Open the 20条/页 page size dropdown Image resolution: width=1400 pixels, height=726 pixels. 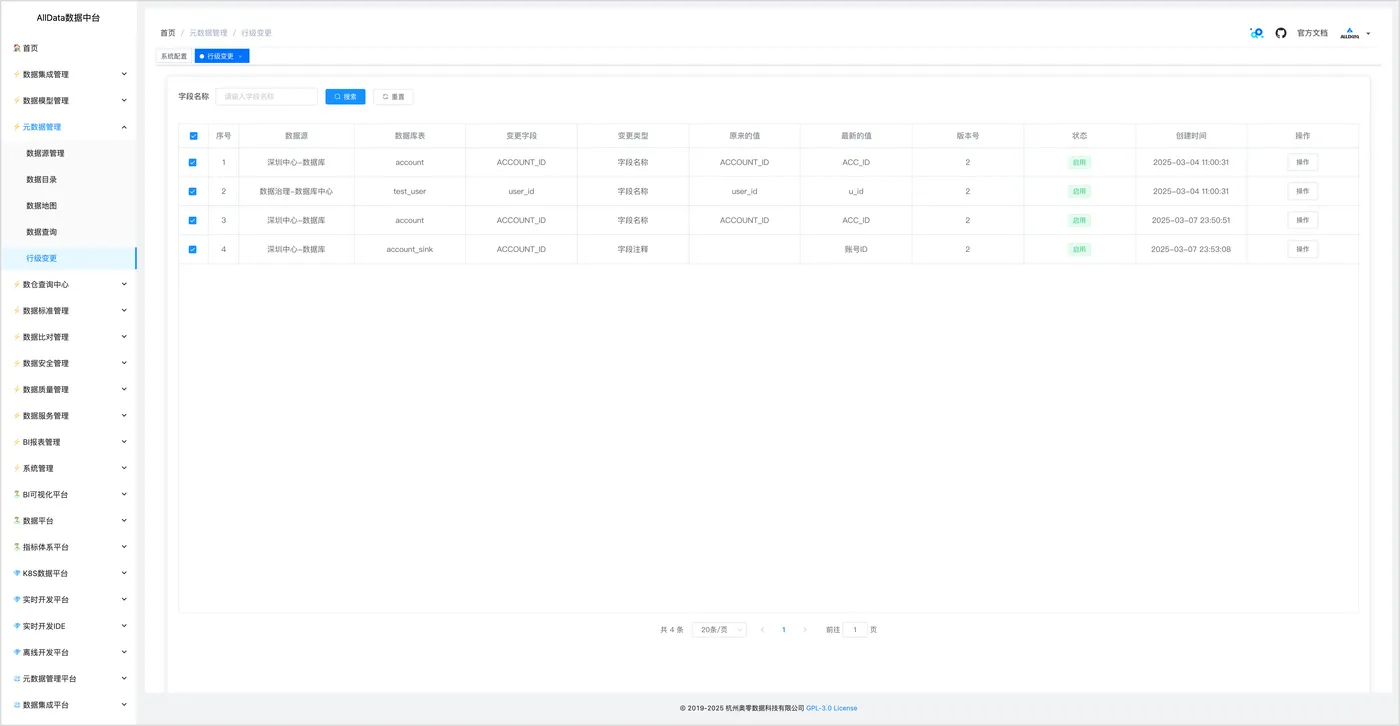point(719,630)
